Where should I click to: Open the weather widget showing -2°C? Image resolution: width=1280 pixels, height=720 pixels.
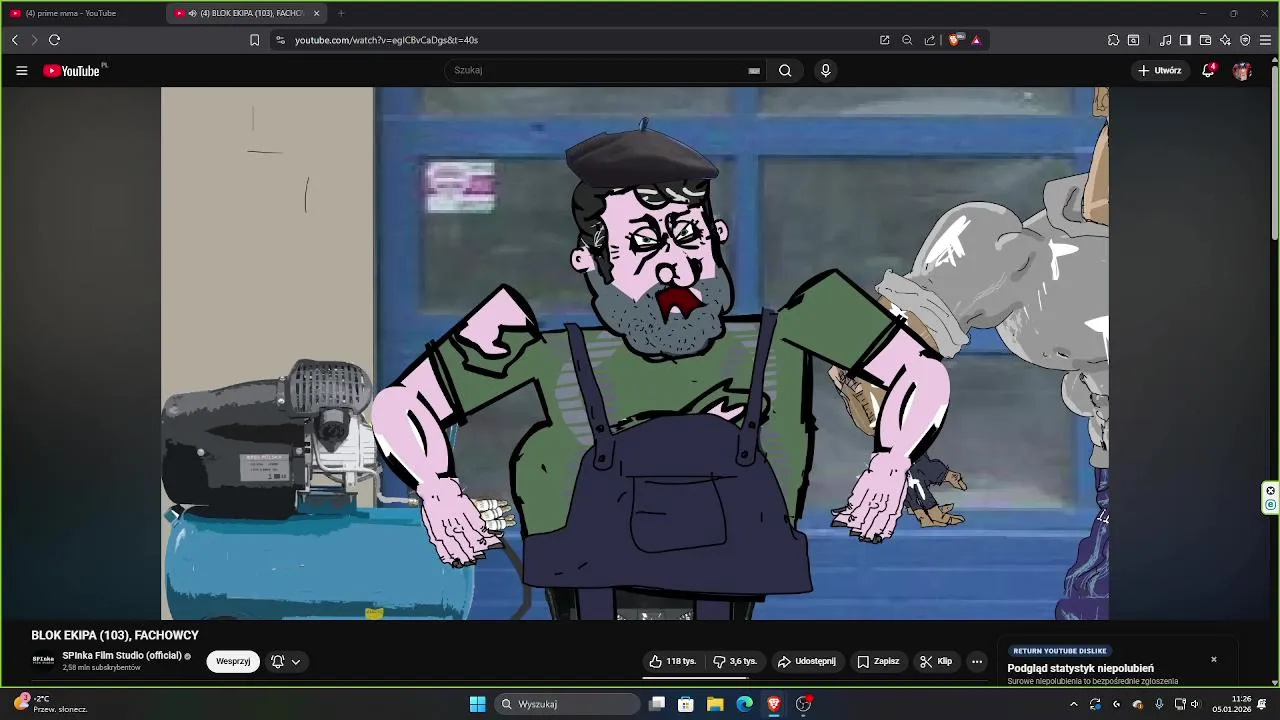[52, 704]
